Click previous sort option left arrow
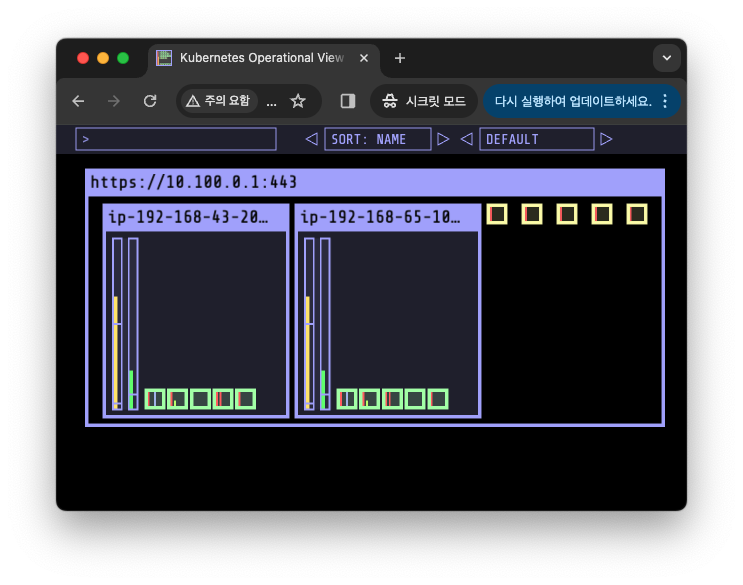The image size is (743, 585). (311, 139)
